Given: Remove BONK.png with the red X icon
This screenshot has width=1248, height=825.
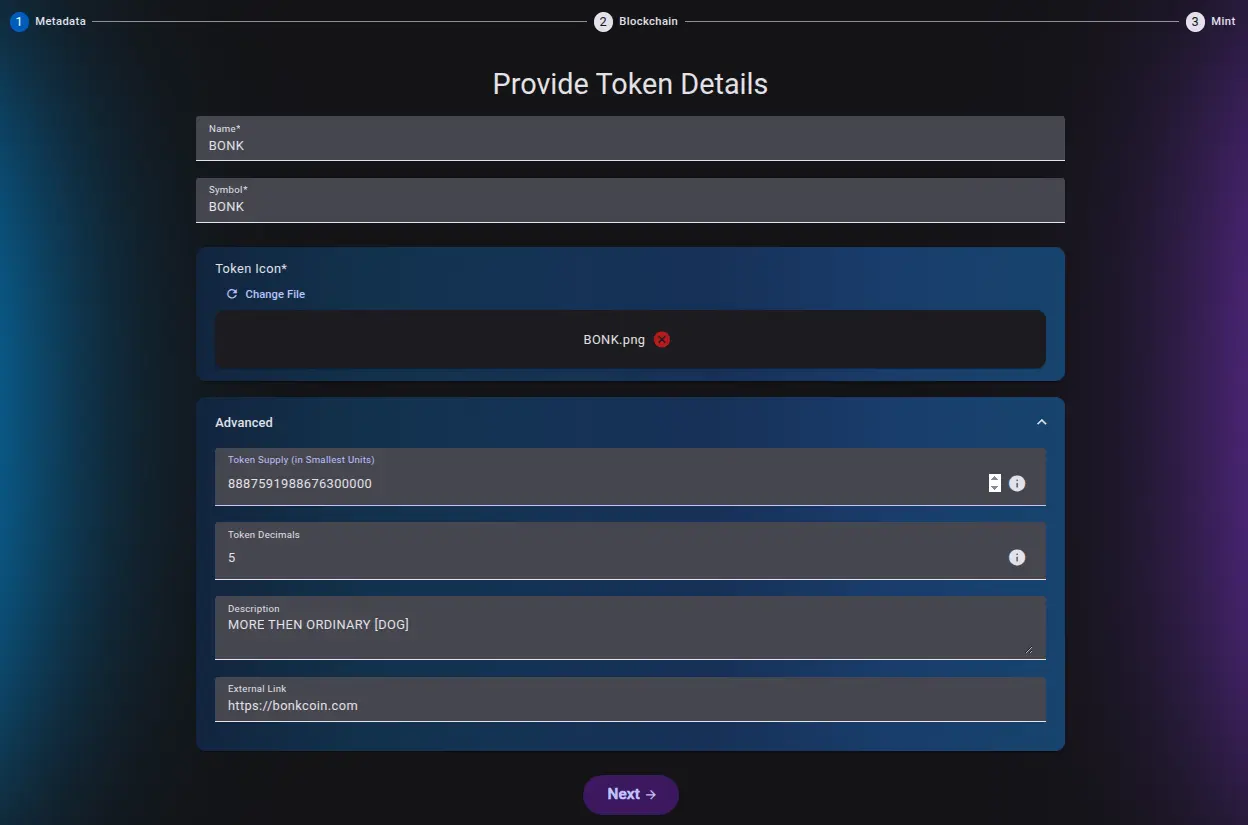Looking at the screenshot, I should [662, 339].
